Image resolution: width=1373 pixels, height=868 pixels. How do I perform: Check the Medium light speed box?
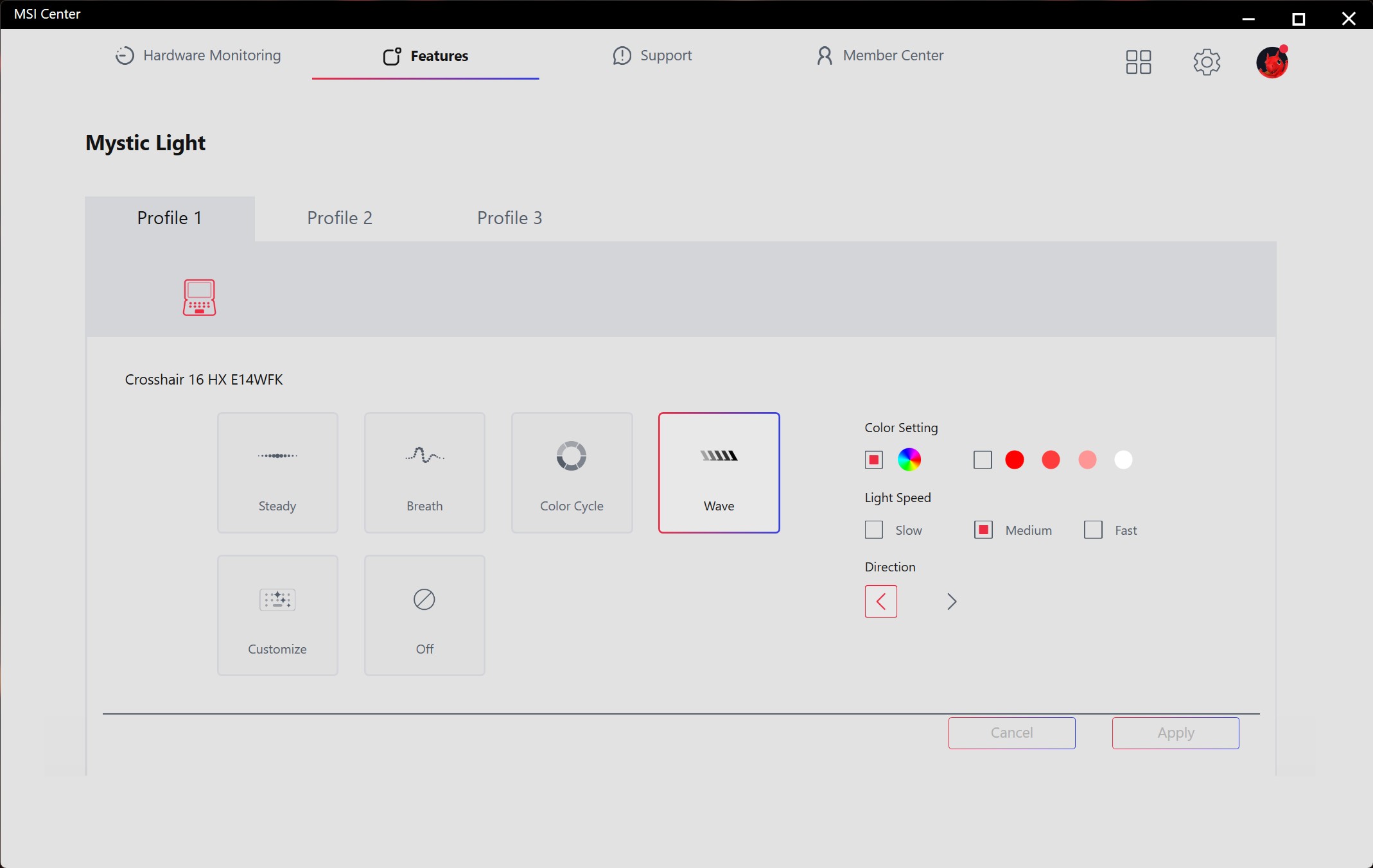click(x=983, y=530)
